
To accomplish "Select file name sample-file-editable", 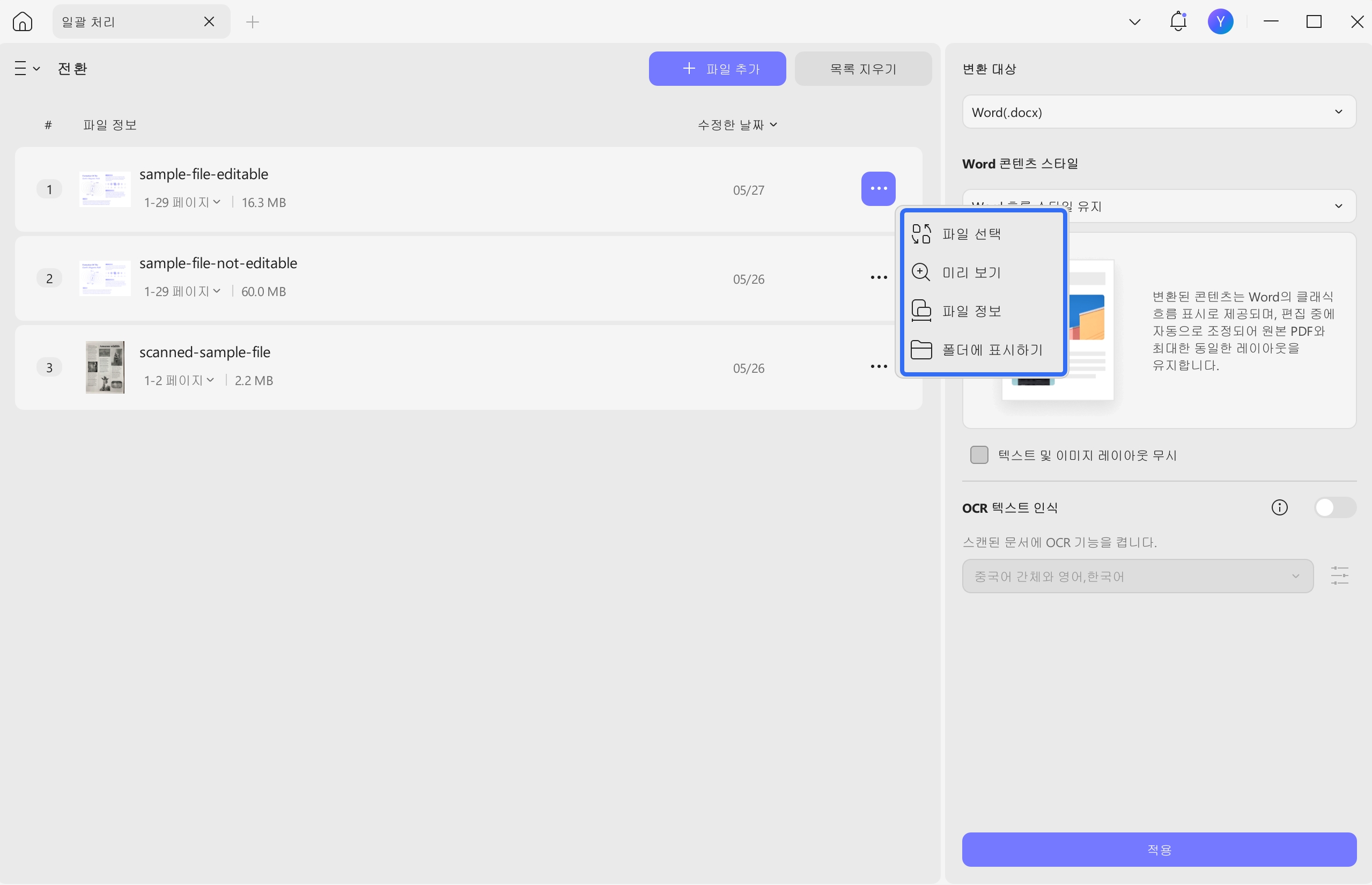I will [x=203, y=174].
